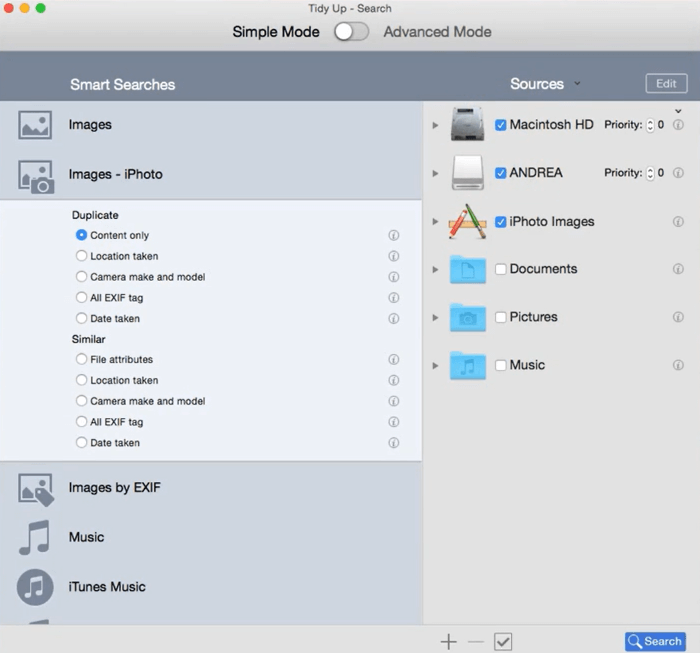Click the Documents folder icon
700x653 pixels.
467,269
